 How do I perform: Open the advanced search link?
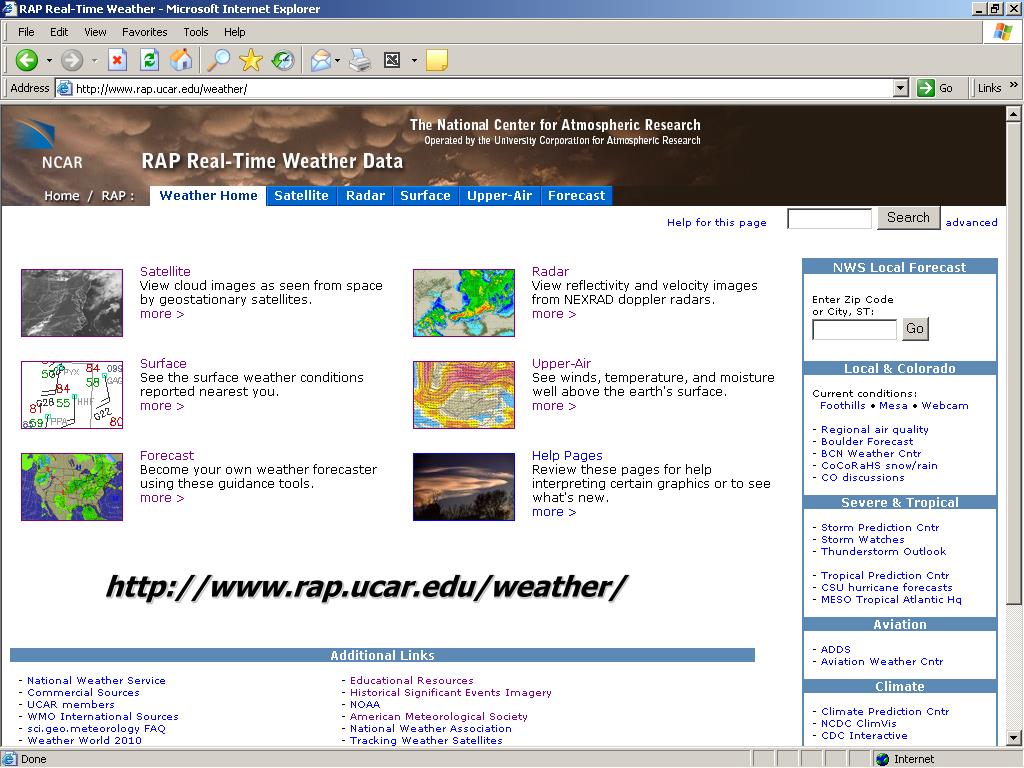[971, 222]
